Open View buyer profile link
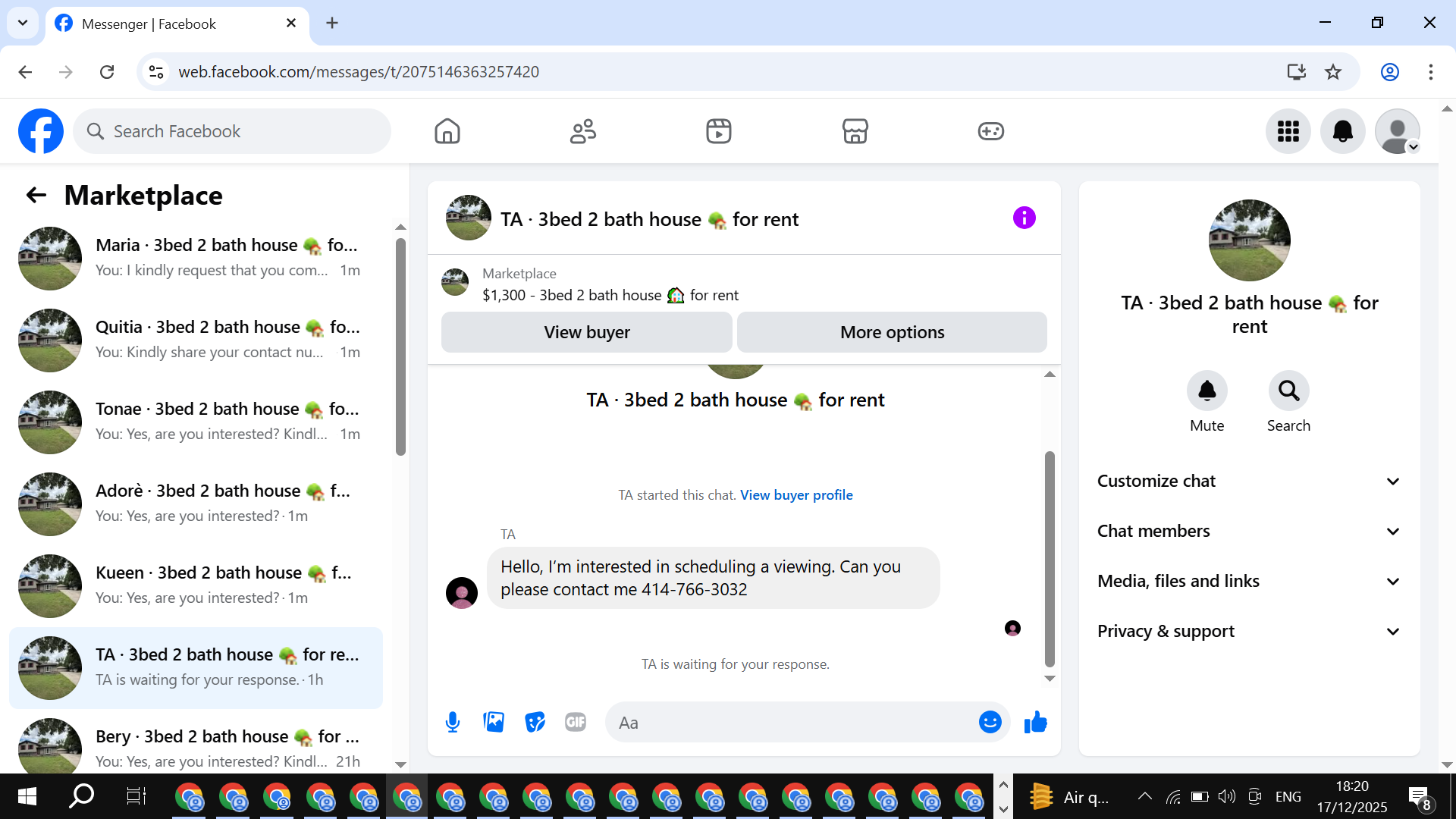Screen dimensions: 1456x819 click(796, 495)
